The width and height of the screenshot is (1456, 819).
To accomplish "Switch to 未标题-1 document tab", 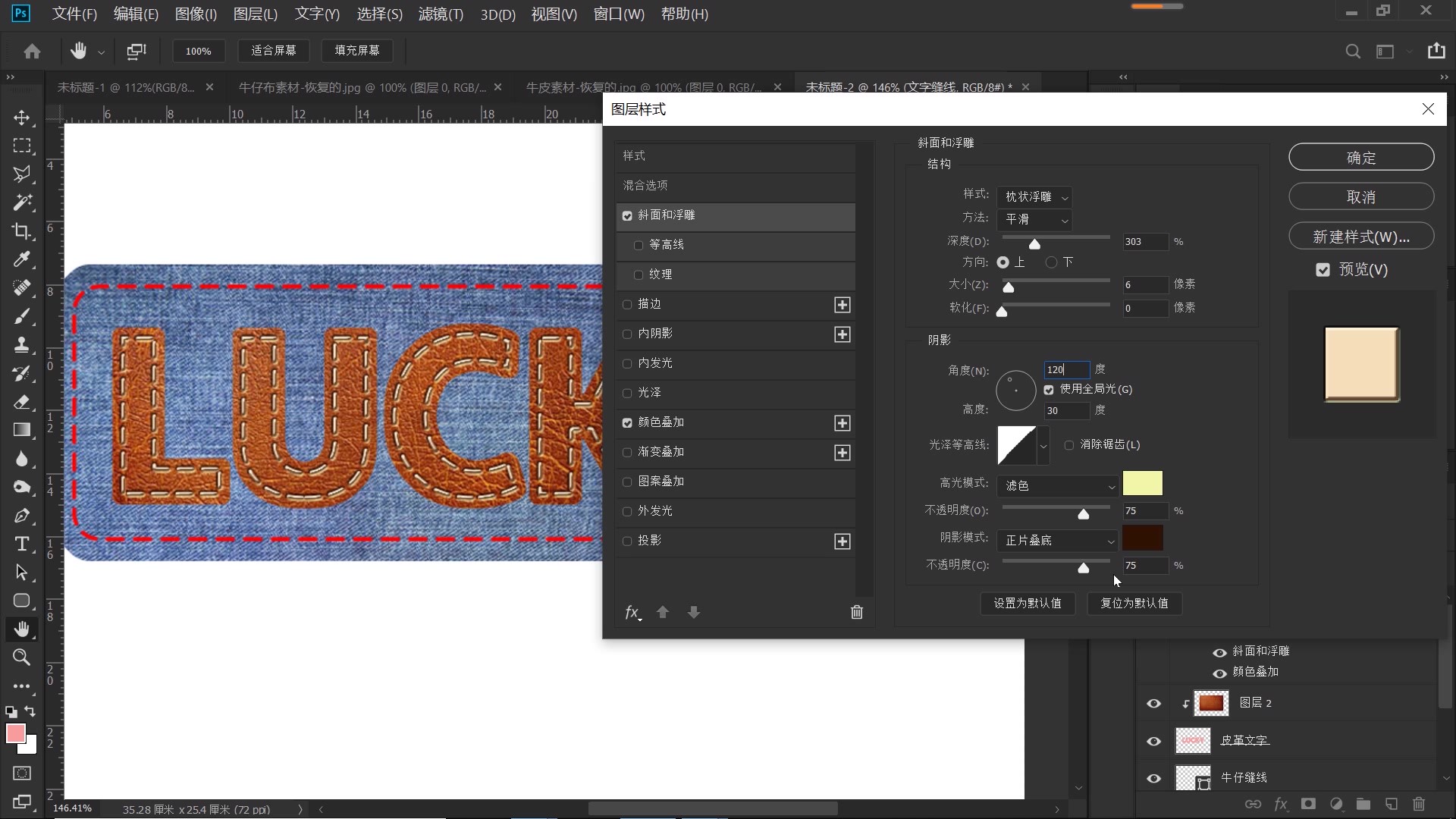I will tap(126, 88).
